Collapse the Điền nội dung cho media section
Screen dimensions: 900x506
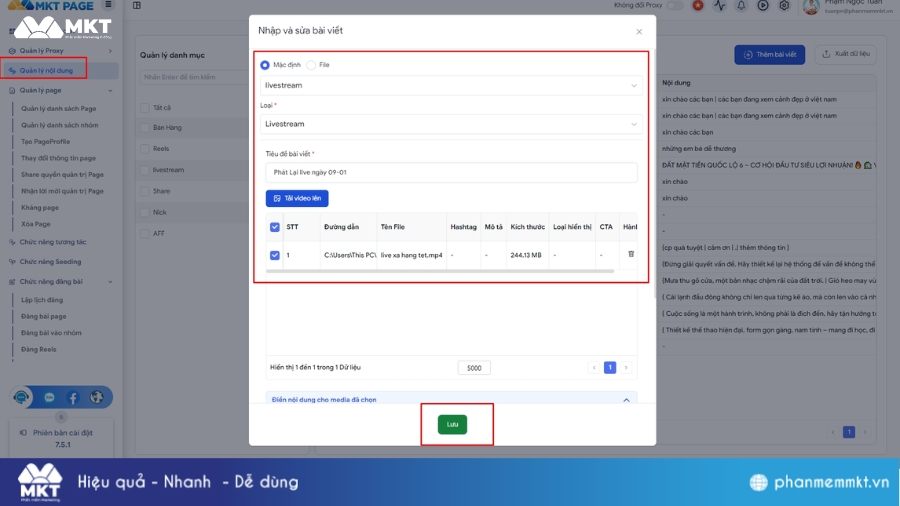click(626, 400)
